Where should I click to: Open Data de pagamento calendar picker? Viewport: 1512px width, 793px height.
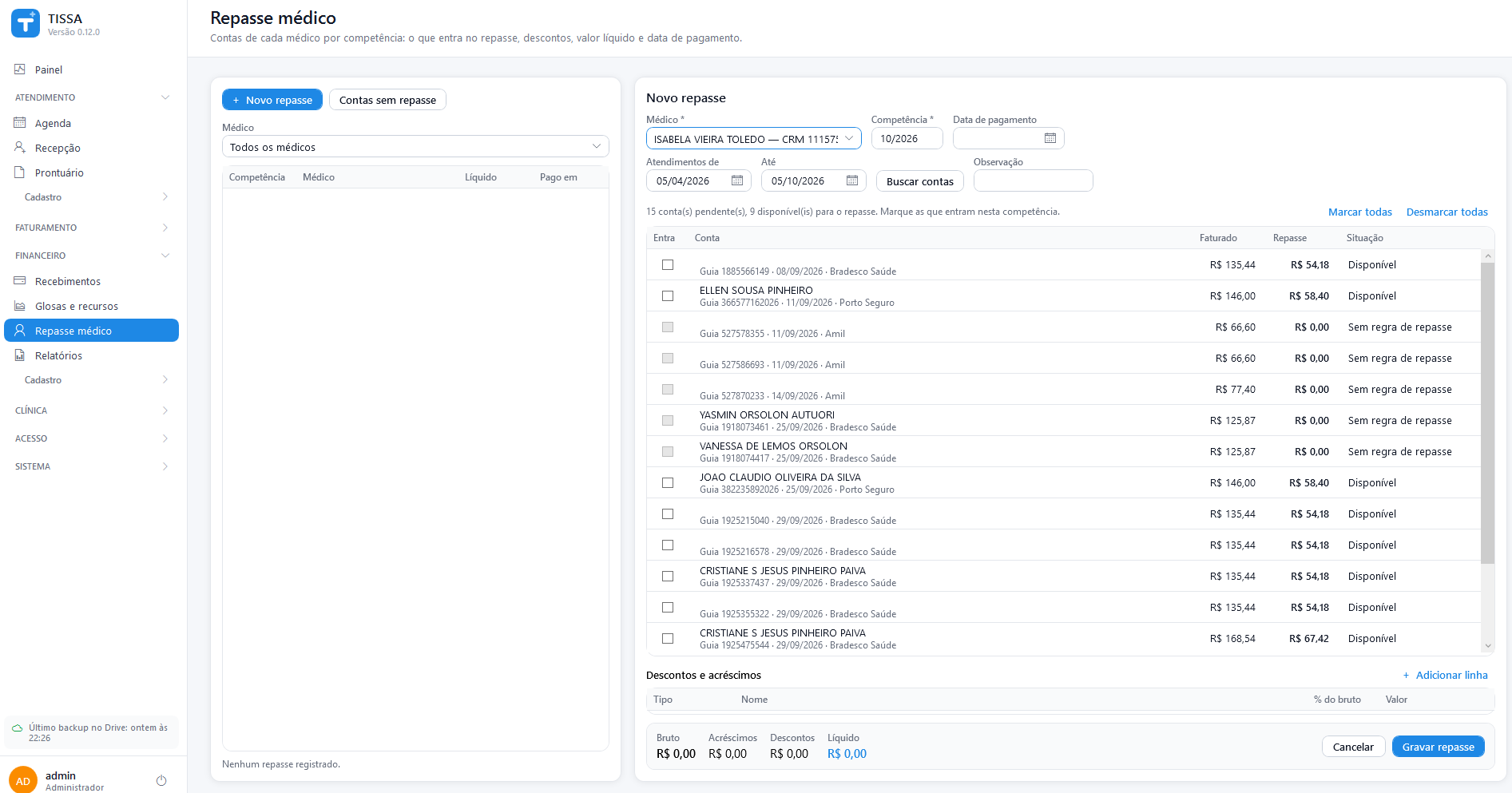click(1050, 138)
